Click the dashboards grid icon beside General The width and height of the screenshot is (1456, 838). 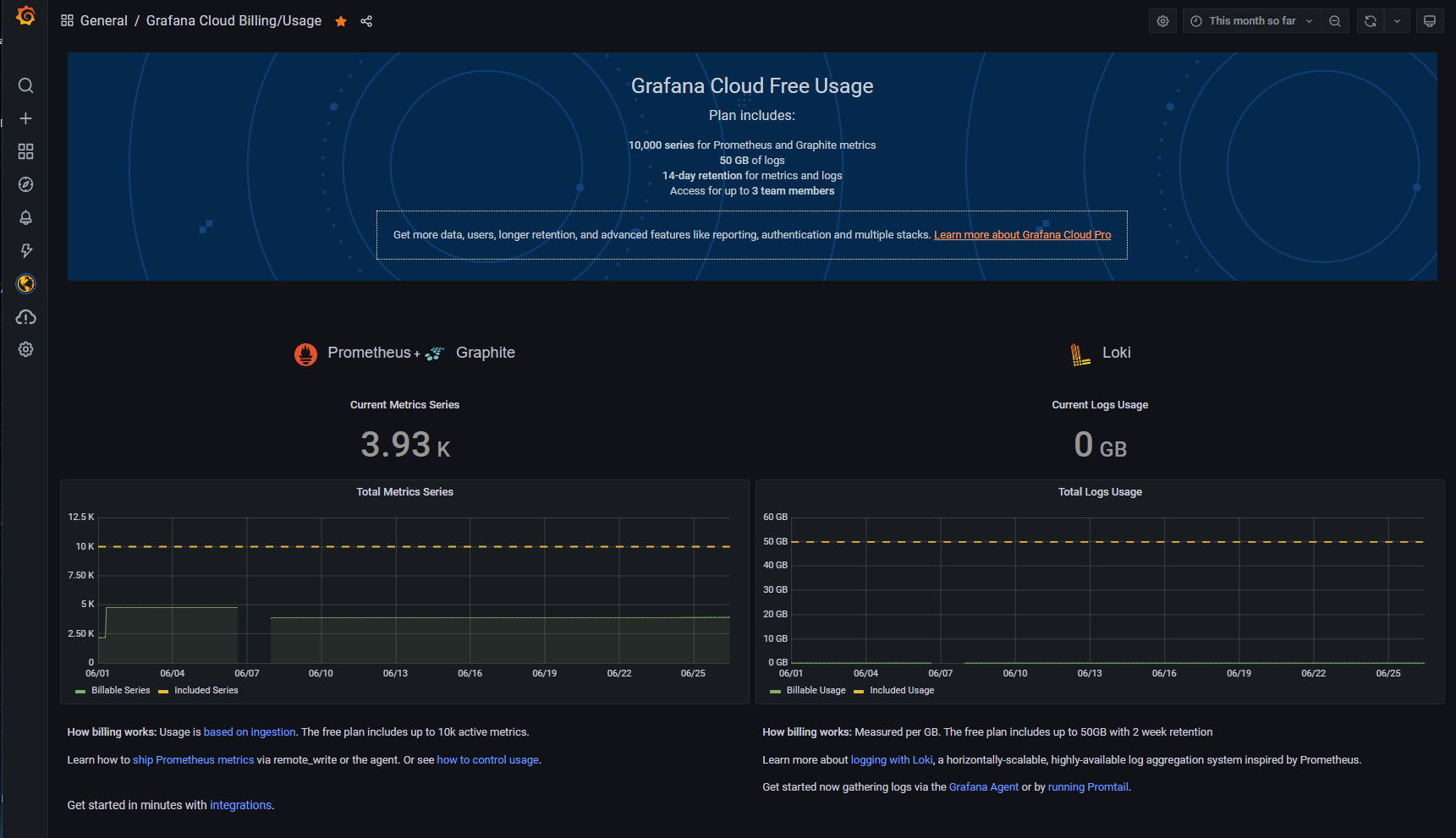(x=67, y=20)
